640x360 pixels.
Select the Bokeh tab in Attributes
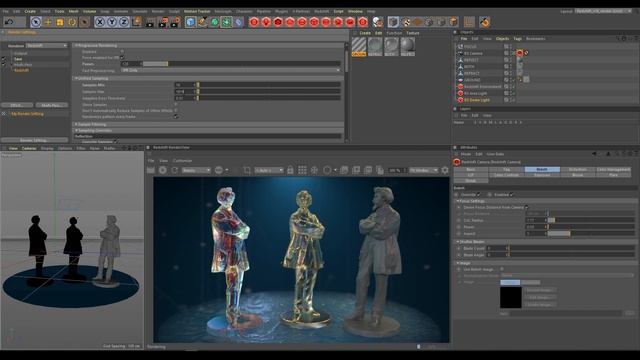542,169
